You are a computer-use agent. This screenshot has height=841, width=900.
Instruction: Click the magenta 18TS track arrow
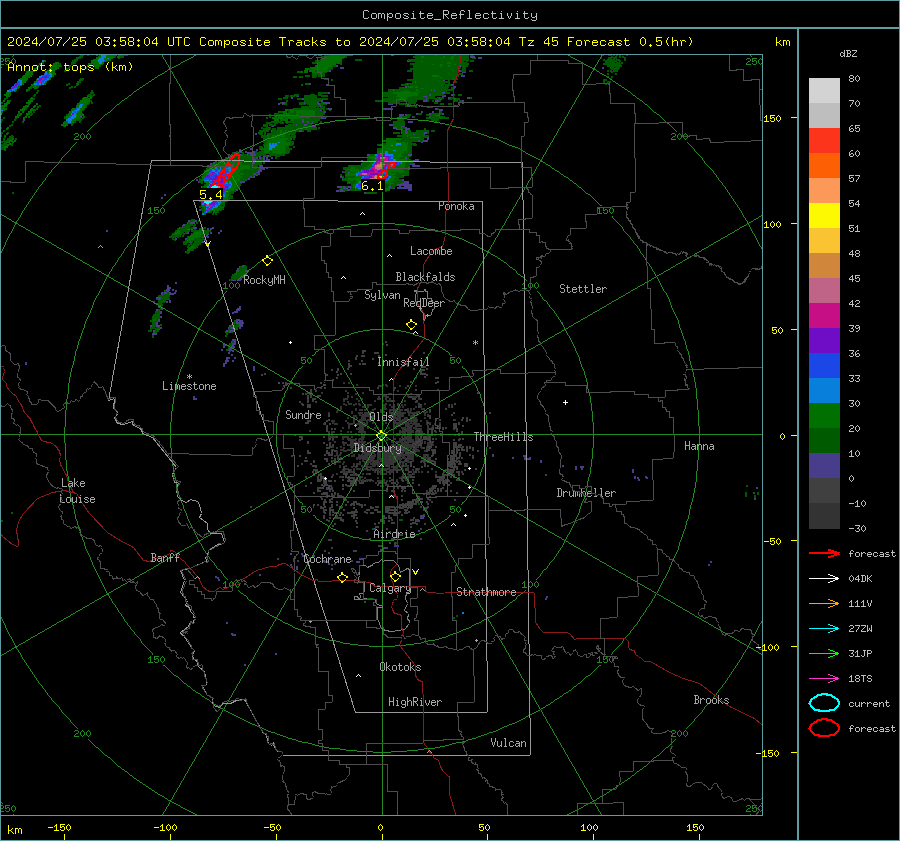[824, 679]
